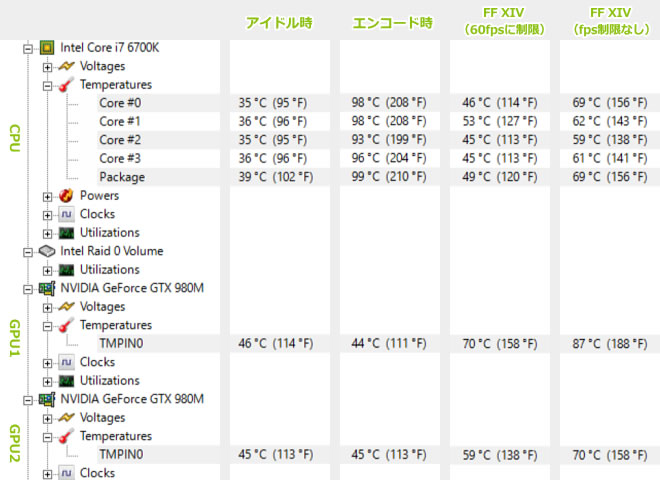This screenshot has height=480, width=660.
Task: Click Package encode value 99 °C (210 °F)
Action: pos(389,177)
